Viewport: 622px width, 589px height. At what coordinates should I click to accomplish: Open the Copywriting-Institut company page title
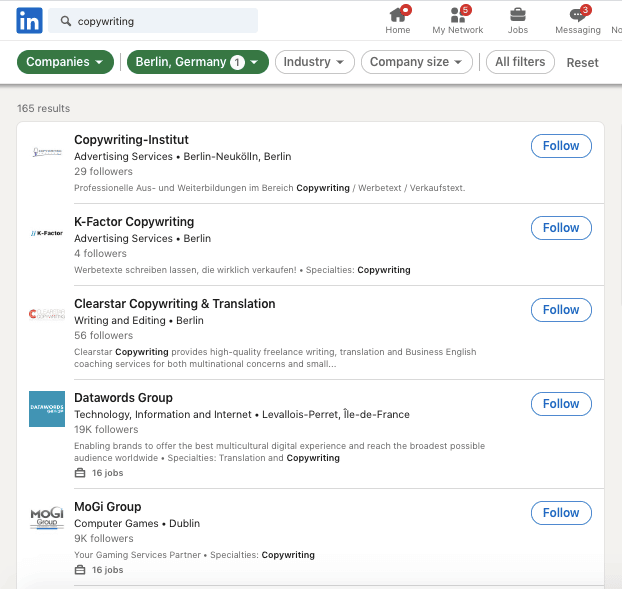pos(131,140)
